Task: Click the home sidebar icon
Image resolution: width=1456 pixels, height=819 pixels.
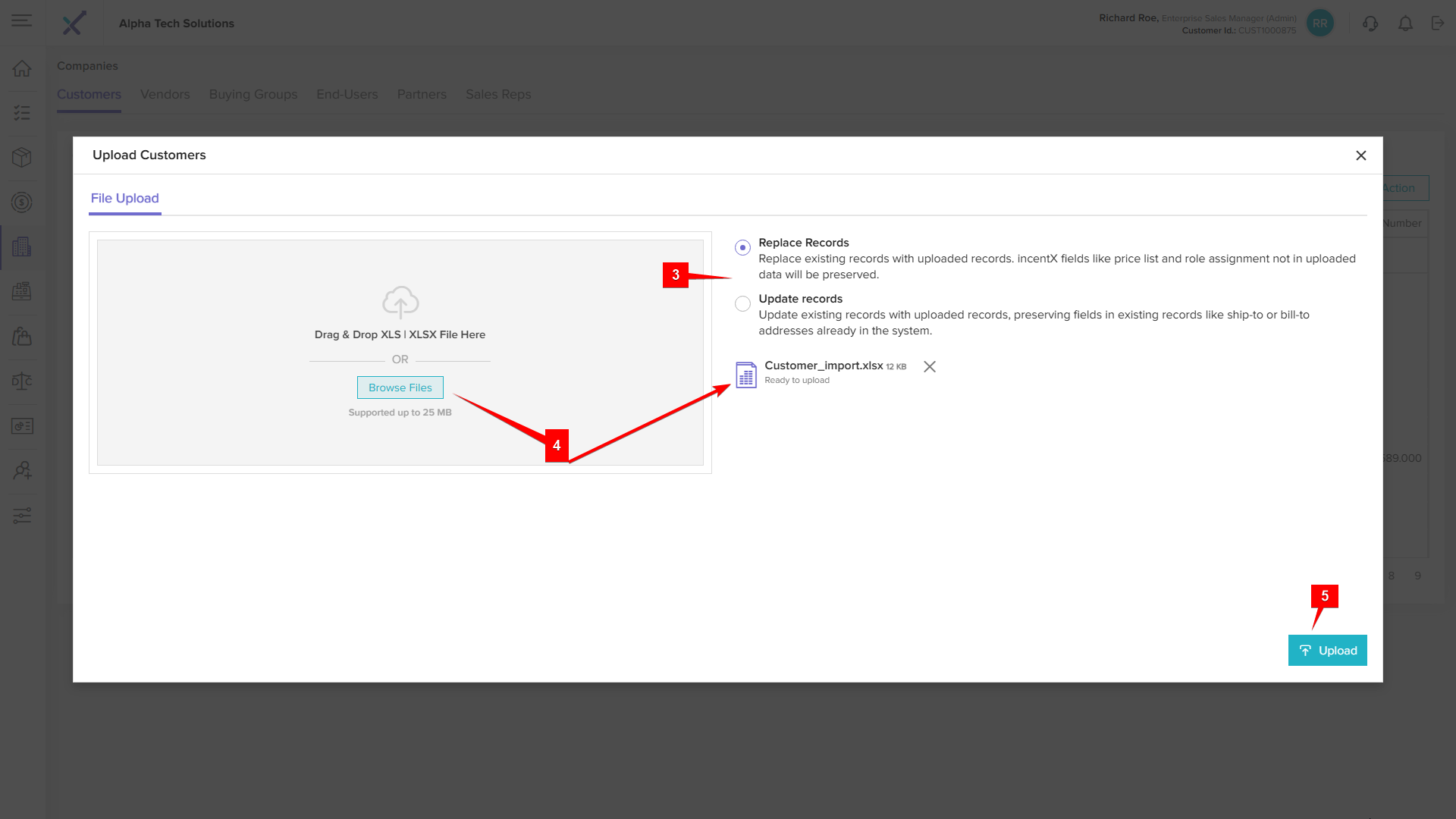Action: coord(22,68)
